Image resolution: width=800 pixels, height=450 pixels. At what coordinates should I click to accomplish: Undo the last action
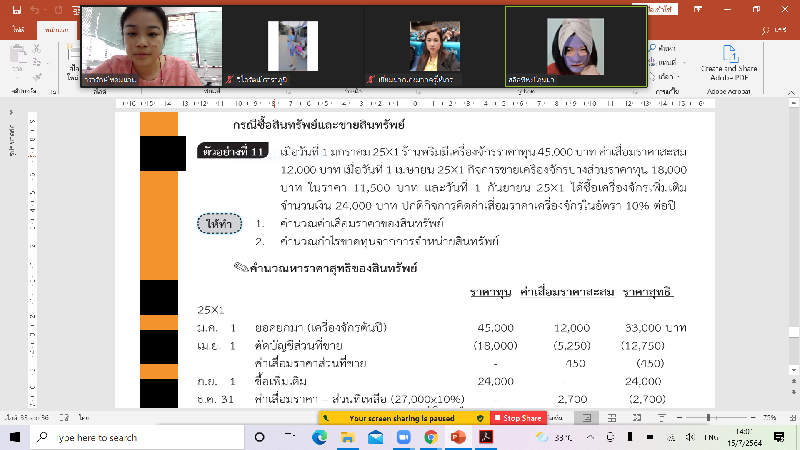tap(33, 10)
